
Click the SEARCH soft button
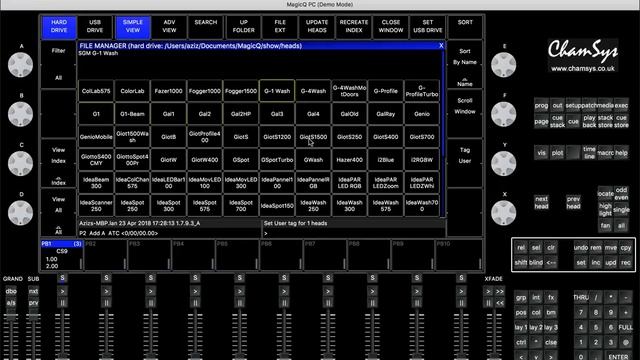206,27
